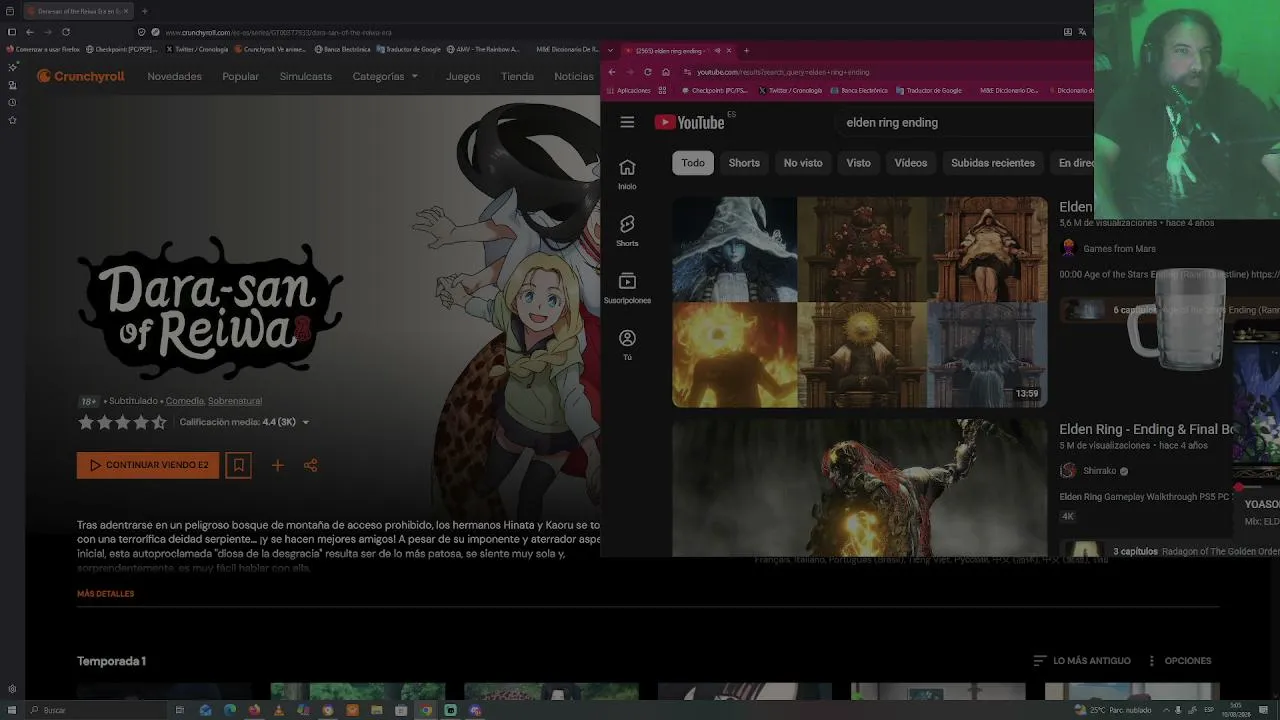Open a new tab in the Firefox window
This screenshot has height=720, width=1280.
(144, 11)
